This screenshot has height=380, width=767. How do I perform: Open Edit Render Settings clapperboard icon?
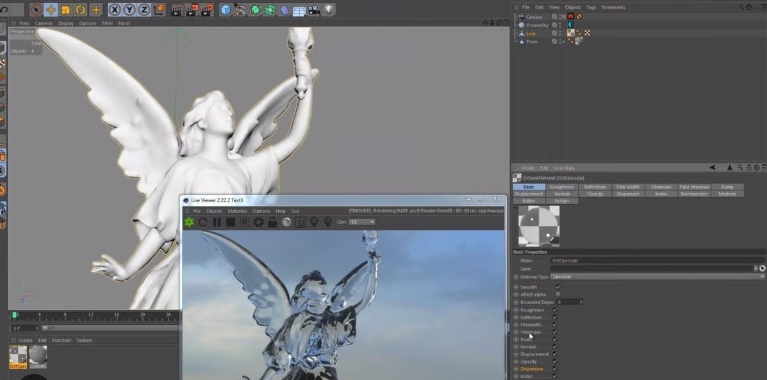[x=207, y=10]
